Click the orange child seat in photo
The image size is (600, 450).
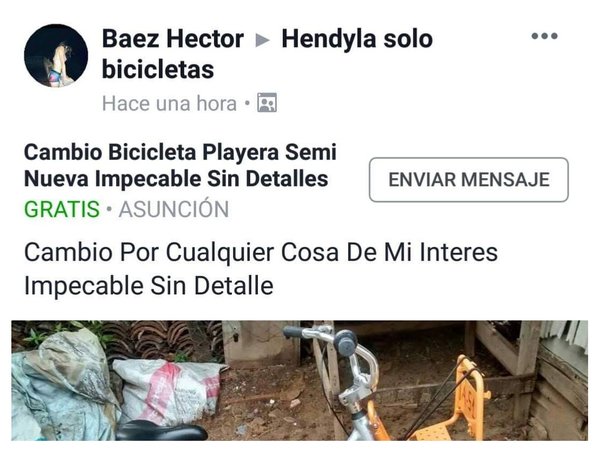pos(457,403)
